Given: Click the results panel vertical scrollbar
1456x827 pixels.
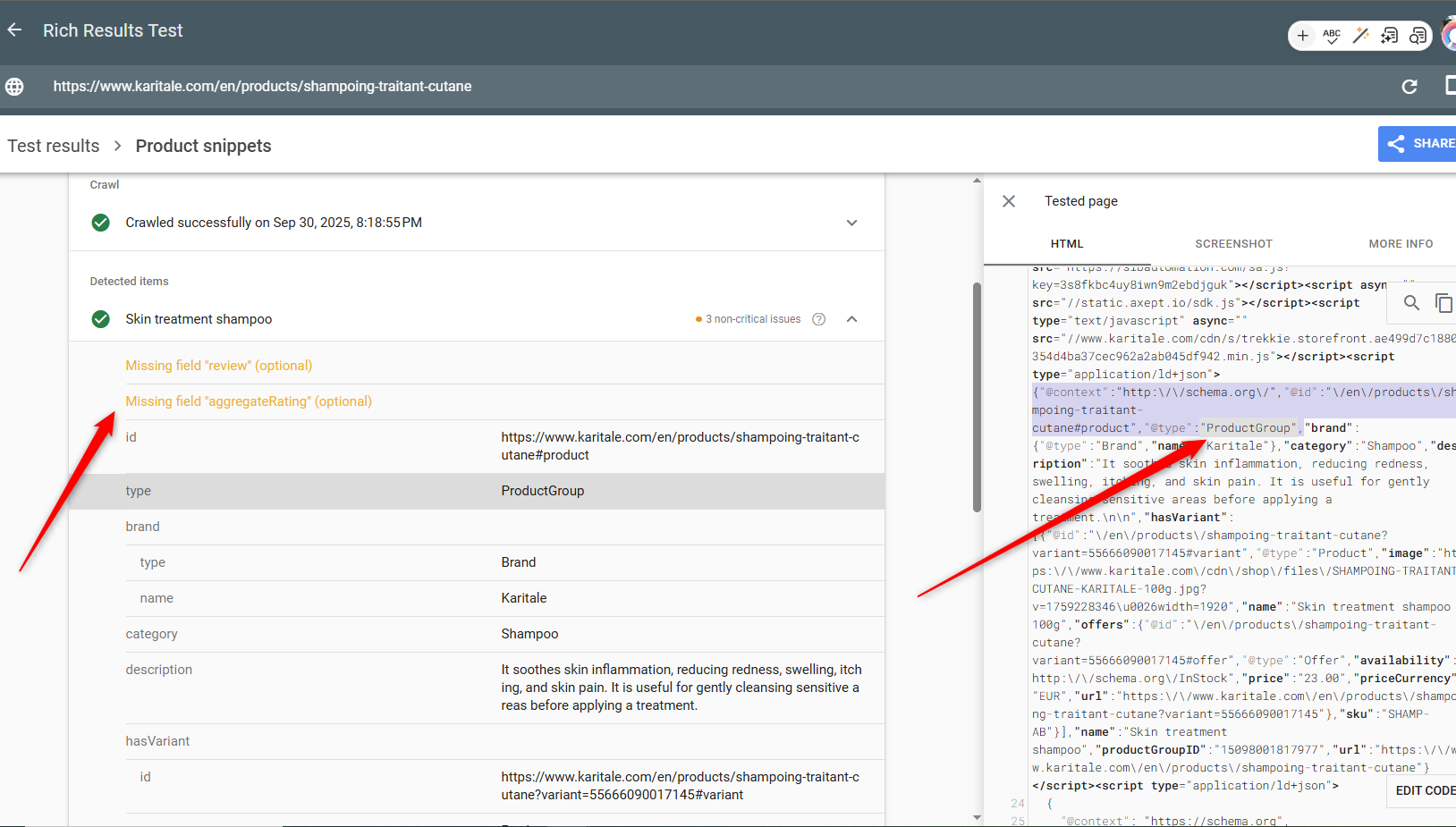Looking at the screenshot, I should (977, 397).
